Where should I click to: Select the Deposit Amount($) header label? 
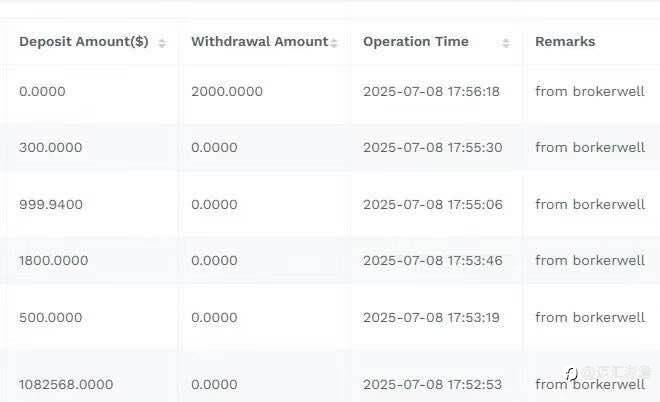83,42
